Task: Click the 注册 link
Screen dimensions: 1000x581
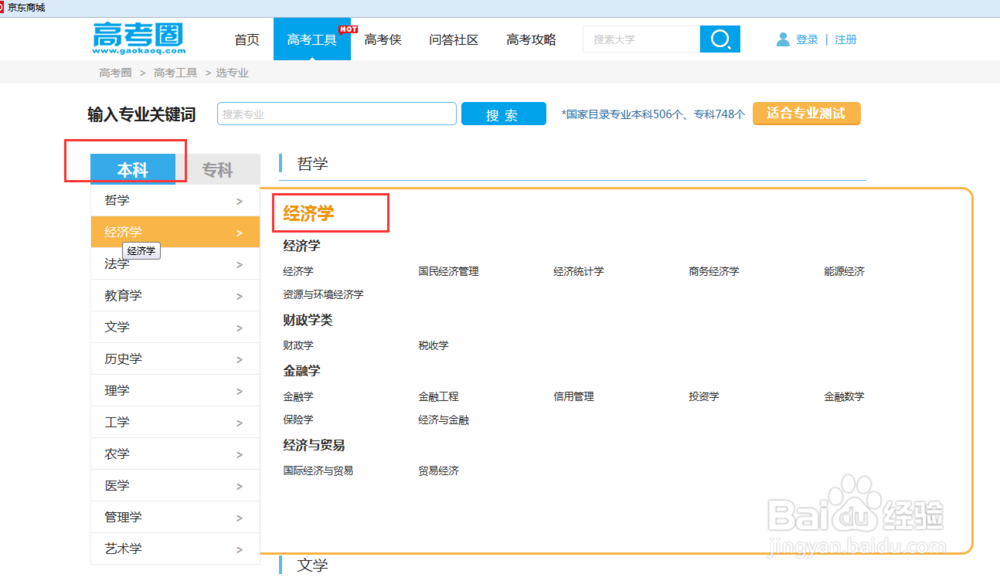Action: [846, 38]
